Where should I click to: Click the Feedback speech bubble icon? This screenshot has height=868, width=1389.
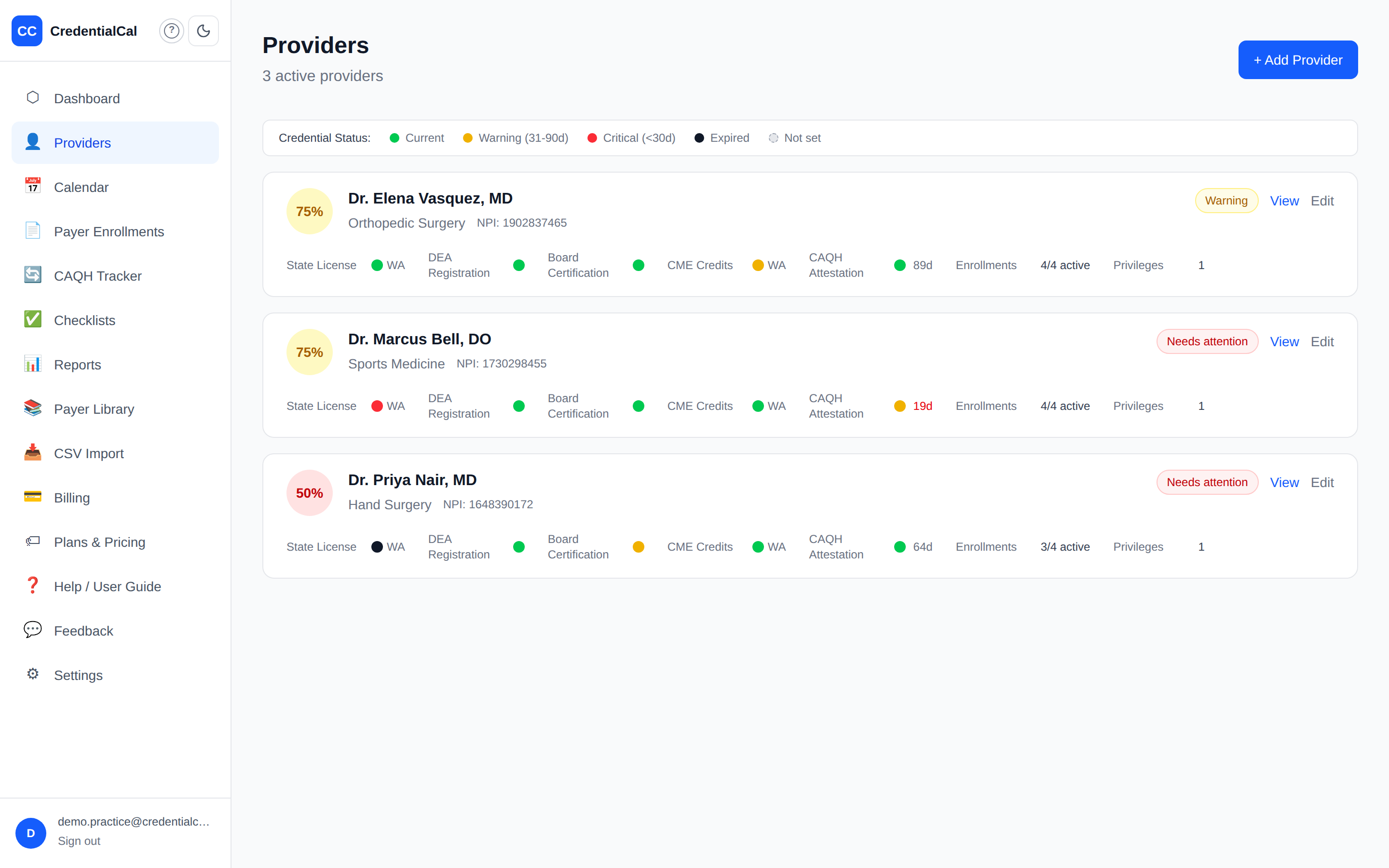[33, 630]
